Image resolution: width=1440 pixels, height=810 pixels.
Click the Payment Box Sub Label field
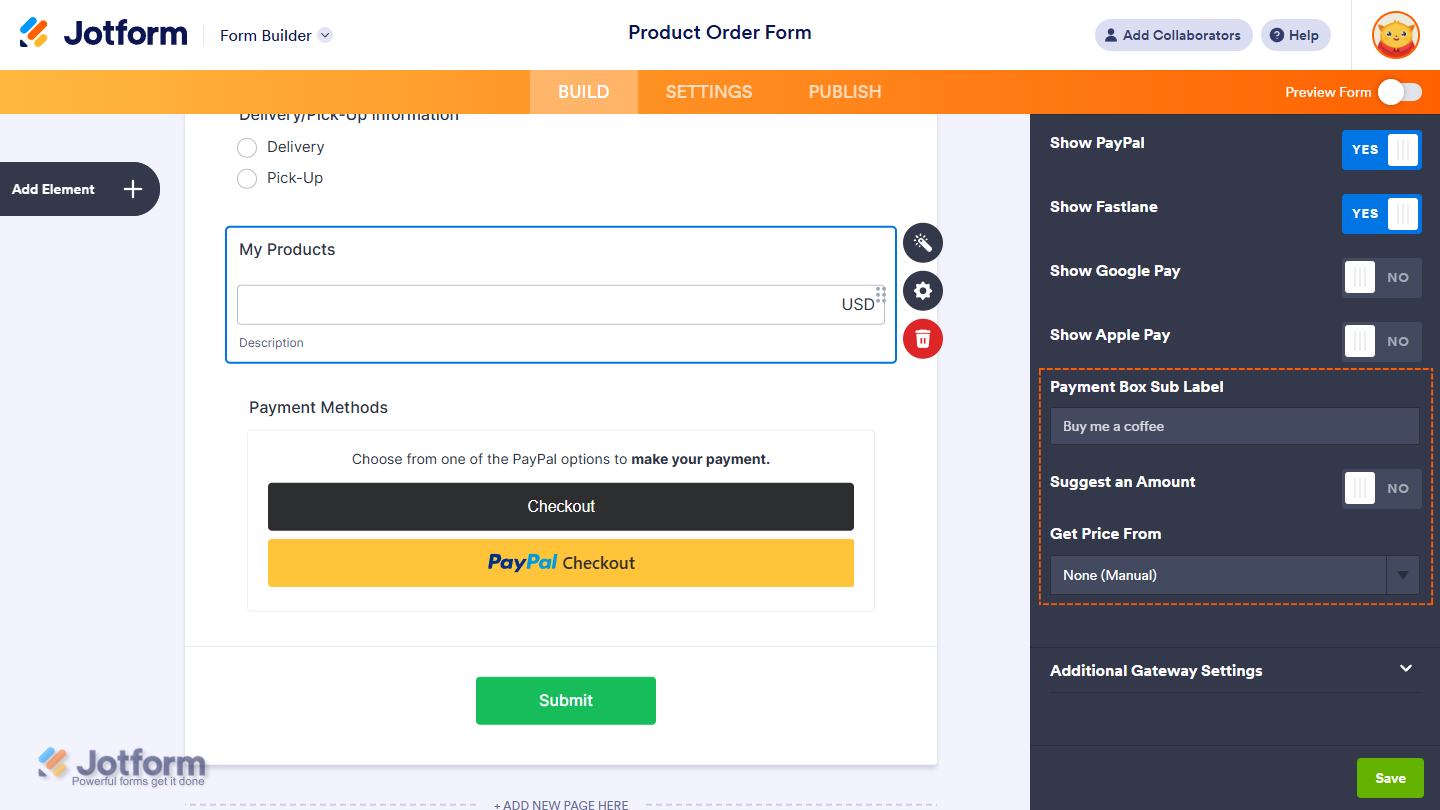click(x=1234, y=426)
